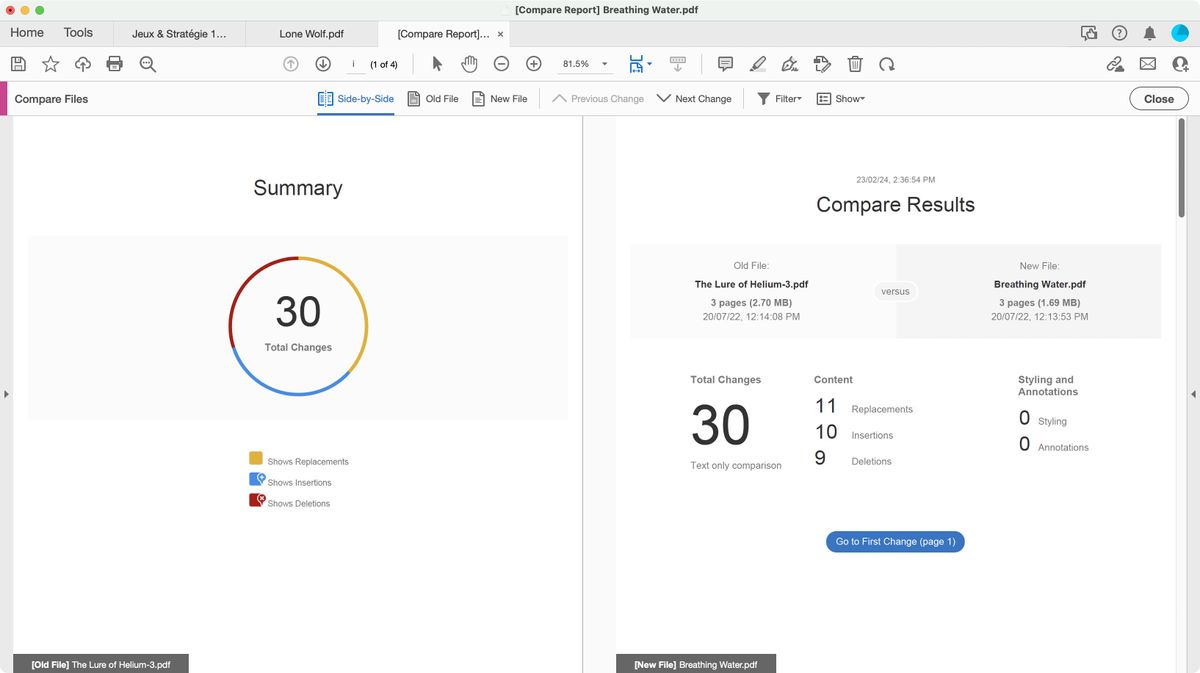
Task: Open the Show options dropdown
Action: click(841, 98)
